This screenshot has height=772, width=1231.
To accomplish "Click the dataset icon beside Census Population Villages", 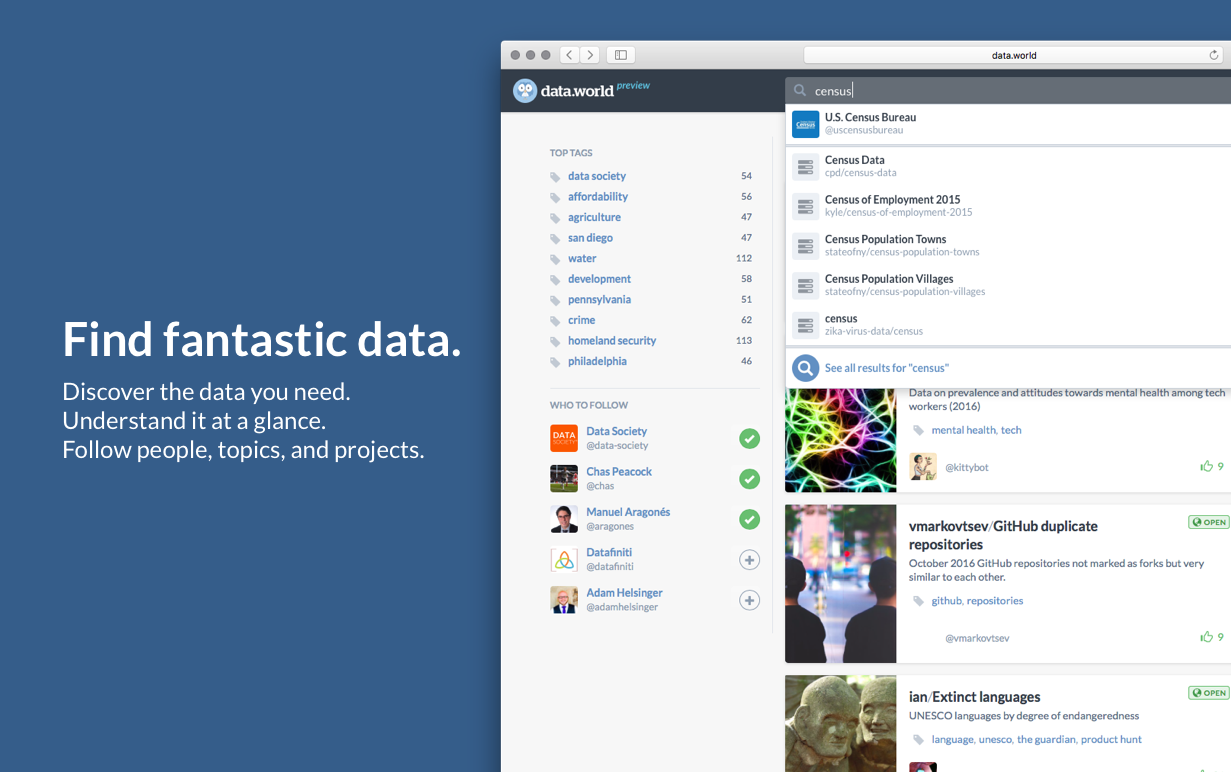I will click(805, 285).
